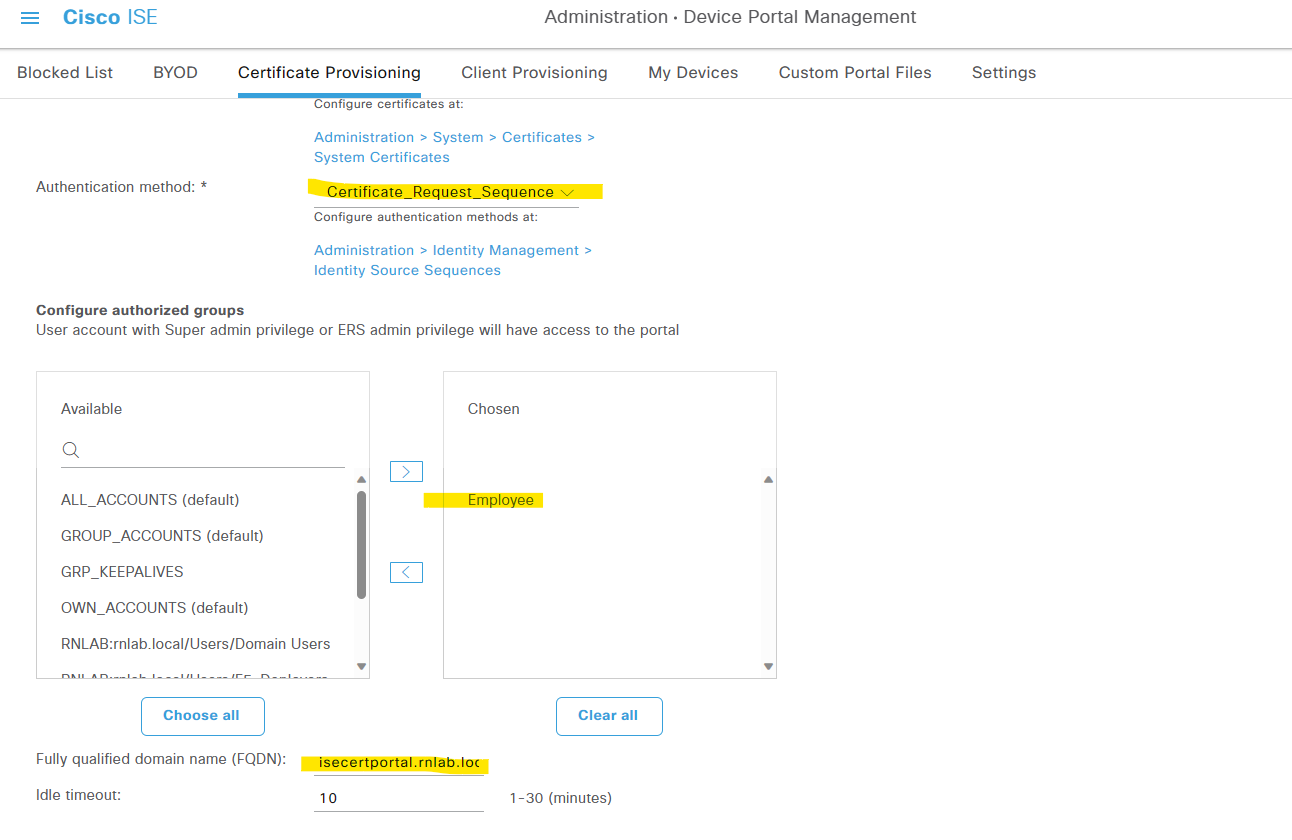Viewport: 1292px width, 840px height.
Task: Open the Identity Source Sequences link
Action: (407, 270)
